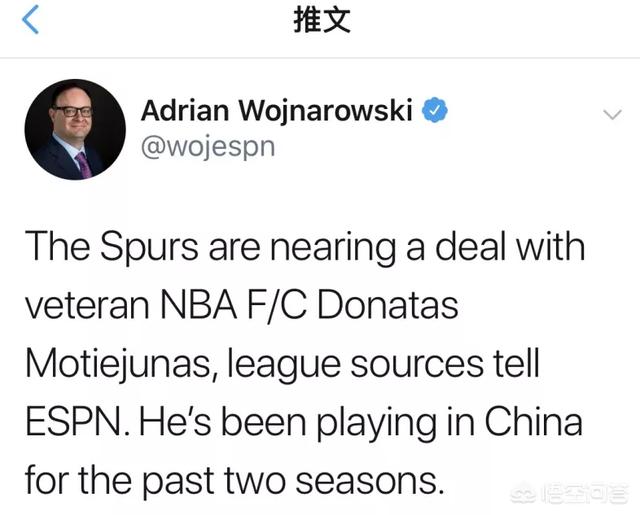Click the word NBA in the tweet
The image size is (640, 515).
pos(198,305)
